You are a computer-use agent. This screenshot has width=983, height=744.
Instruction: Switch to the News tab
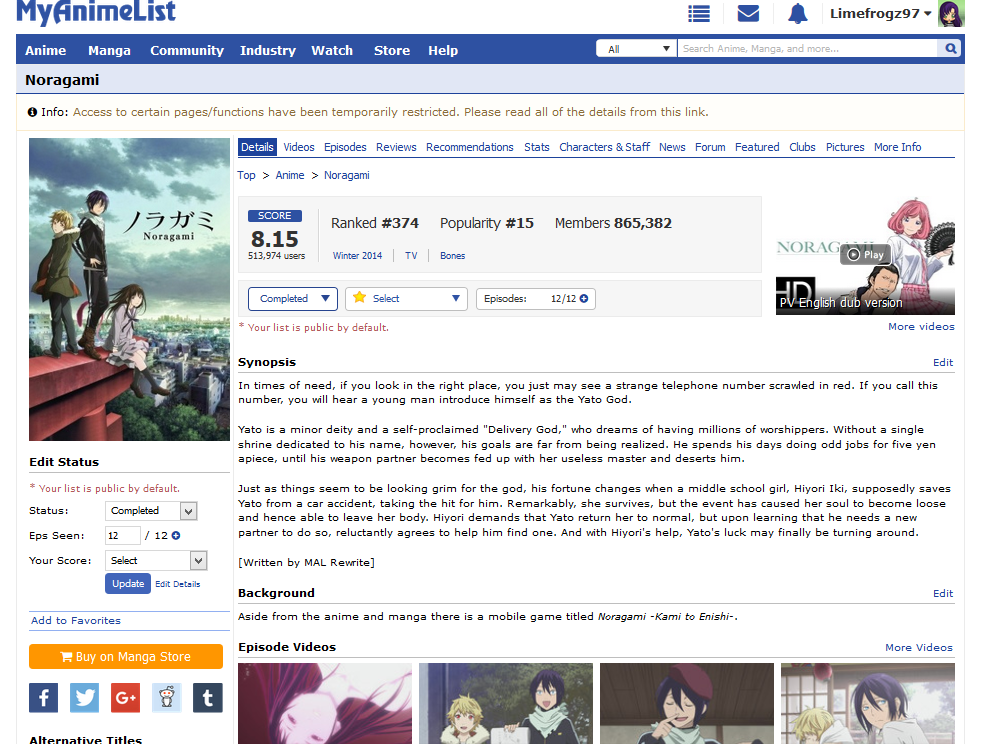[x=672, y=147]
